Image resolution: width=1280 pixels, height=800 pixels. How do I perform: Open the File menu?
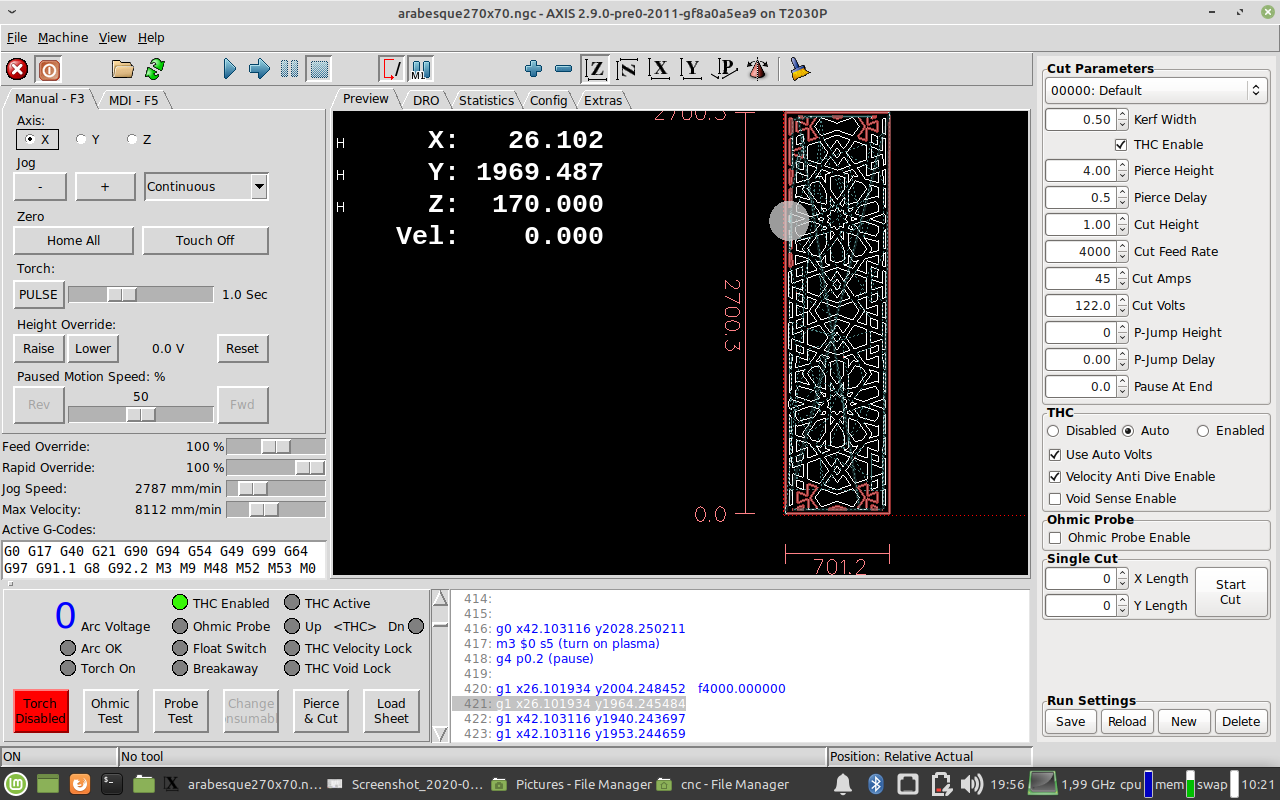click(x=17, y=37)
